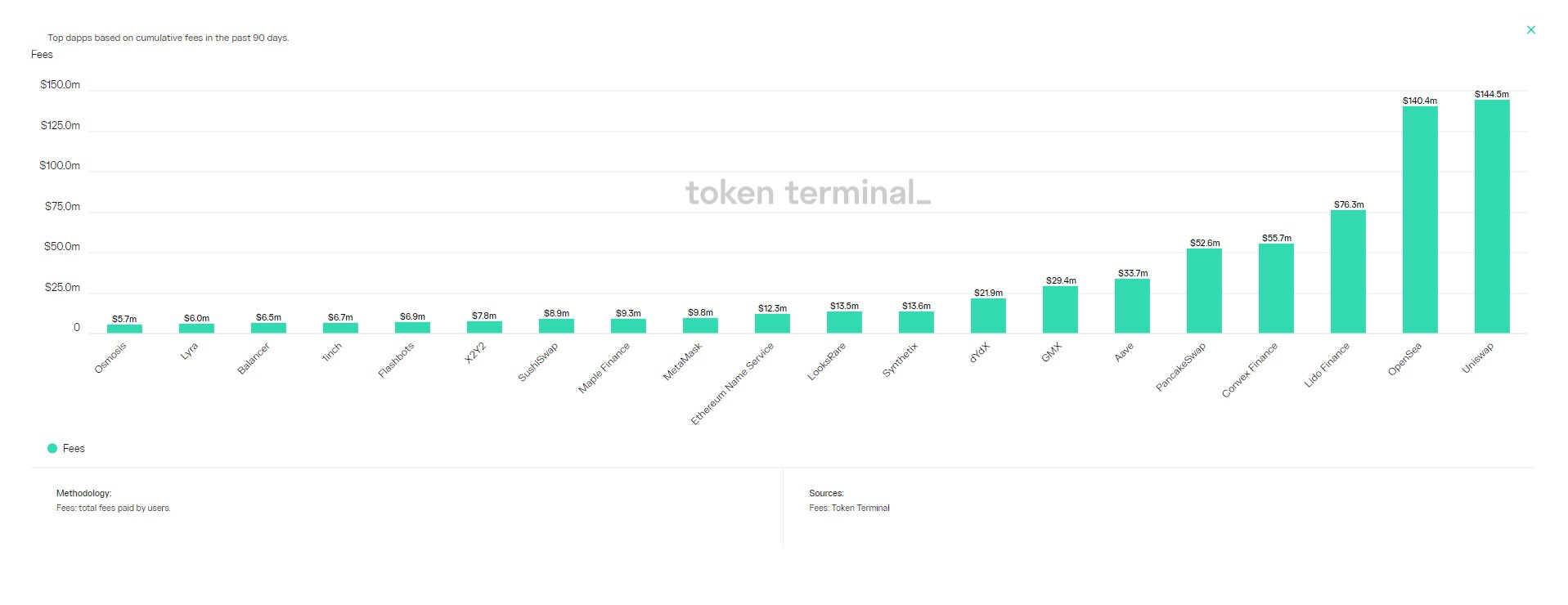Select the GMX bar in the chart
The image size is (1568, 605).
pos(1059,310)
